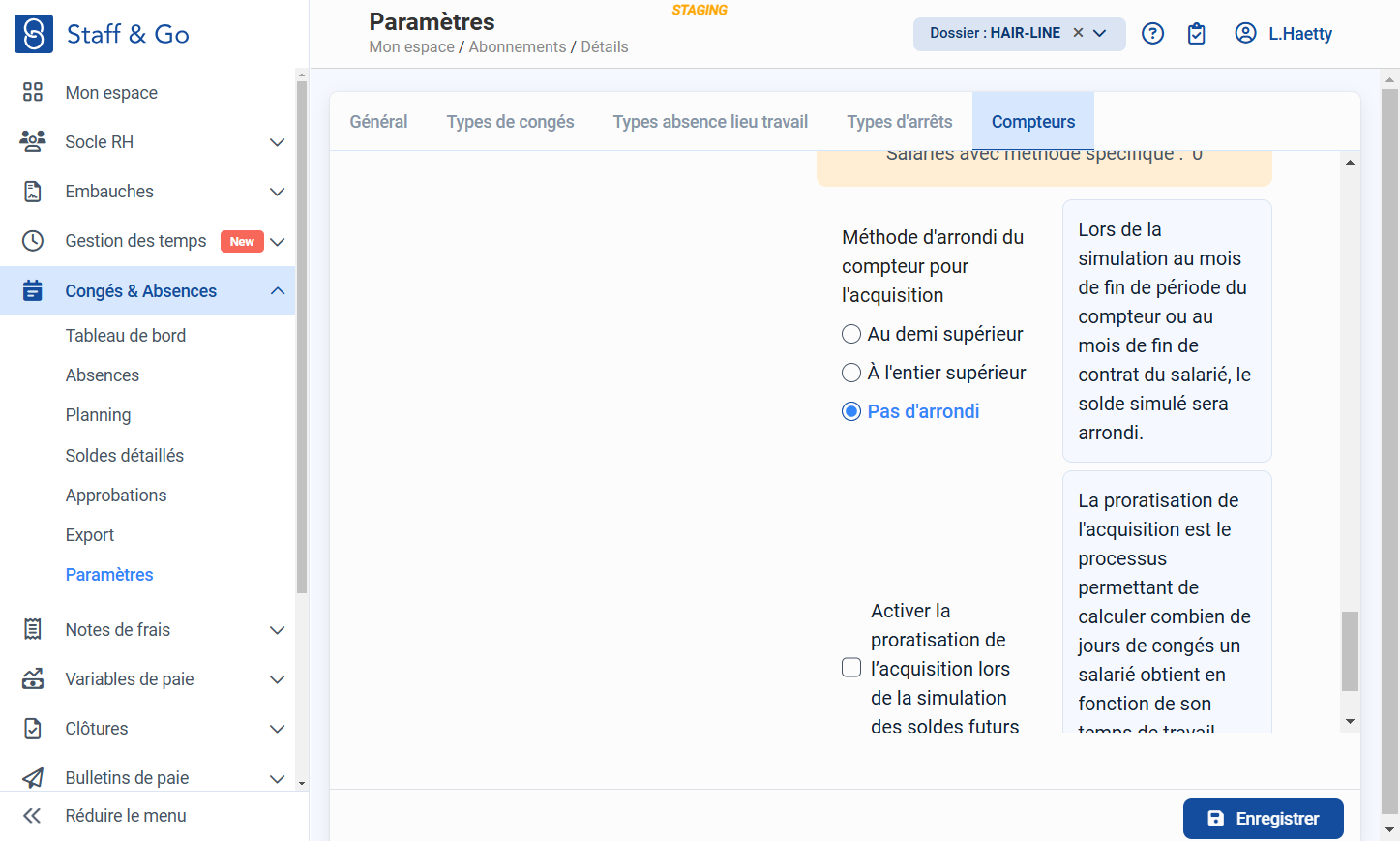Collapse sidebar with Réduire le menu arrows
Image resolution: width=1400 pixels, height=841 pixels.
(x=32, y=816)
